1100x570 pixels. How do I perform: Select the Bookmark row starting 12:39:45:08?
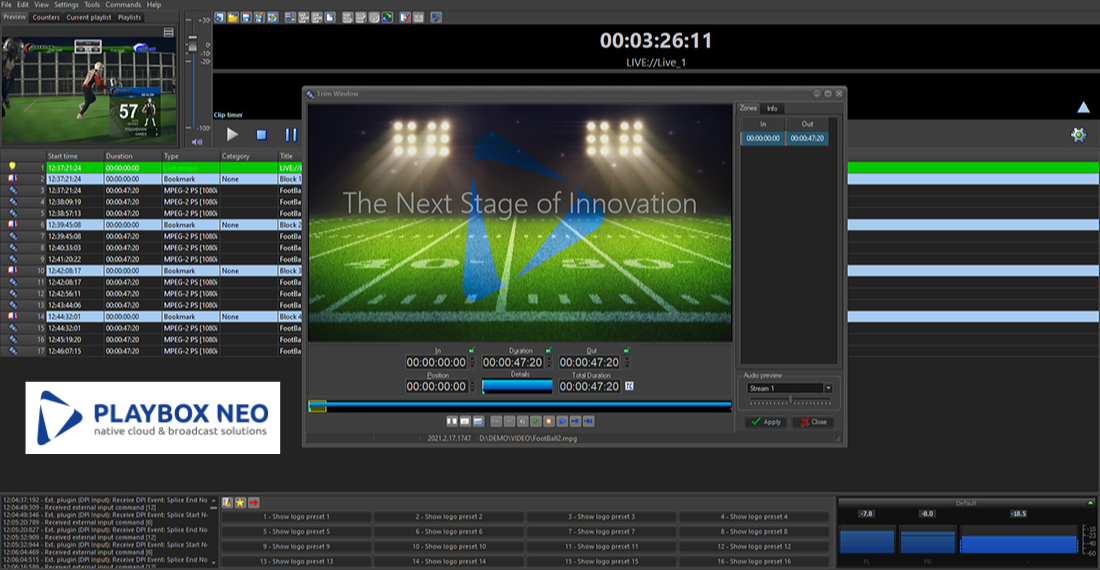coord(151,225)
